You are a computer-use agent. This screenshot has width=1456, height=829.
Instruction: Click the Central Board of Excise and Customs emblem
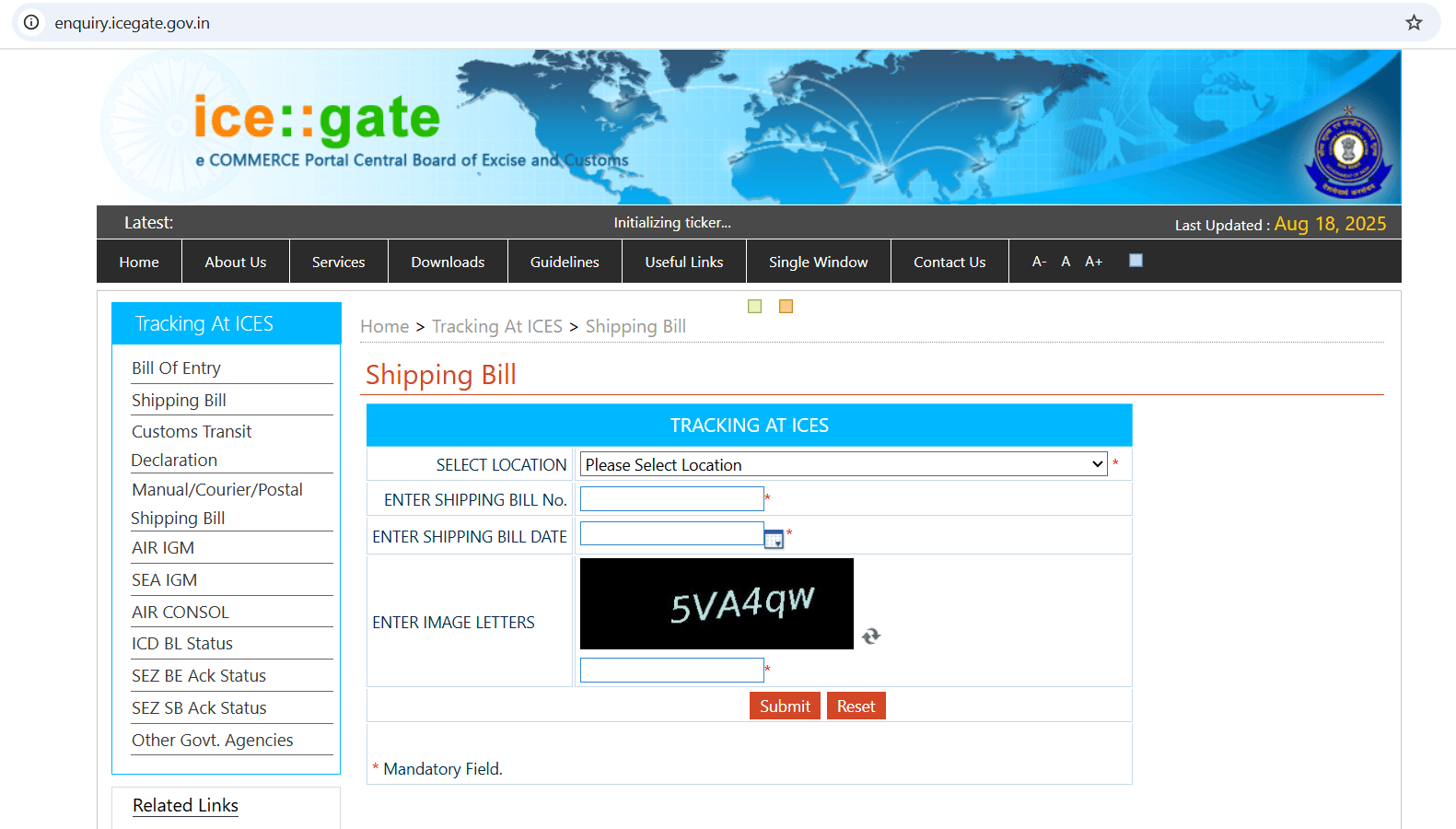(1347, 153)
